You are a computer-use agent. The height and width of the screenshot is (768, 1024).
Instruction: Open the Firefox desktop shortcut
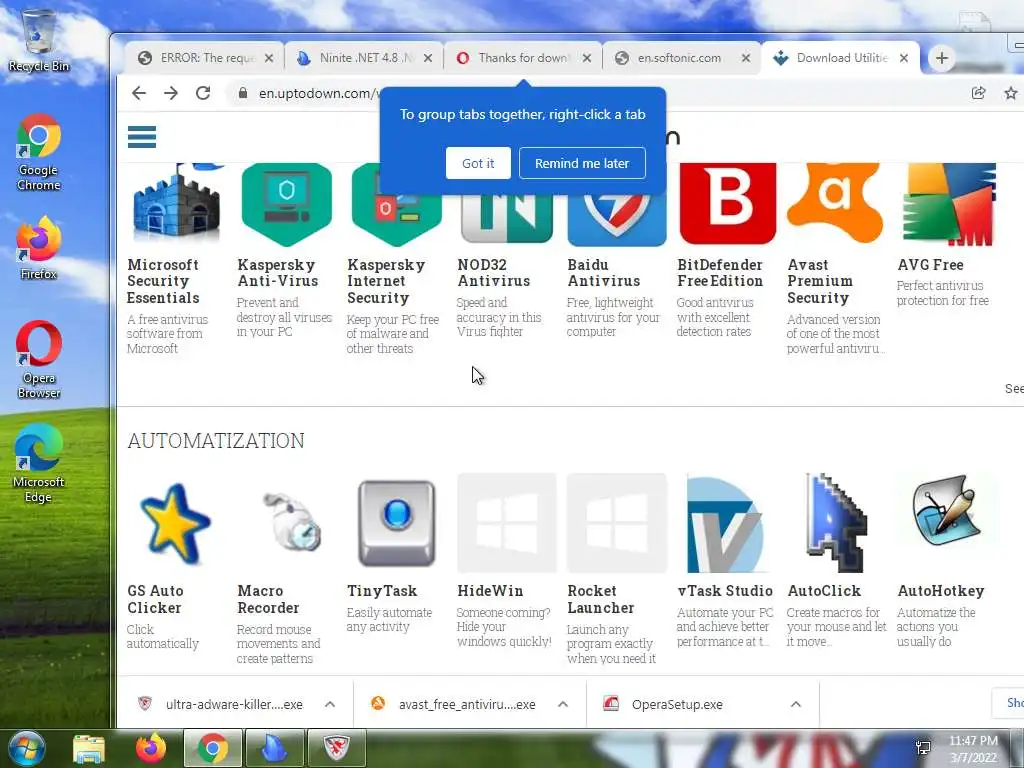point(39,248)
